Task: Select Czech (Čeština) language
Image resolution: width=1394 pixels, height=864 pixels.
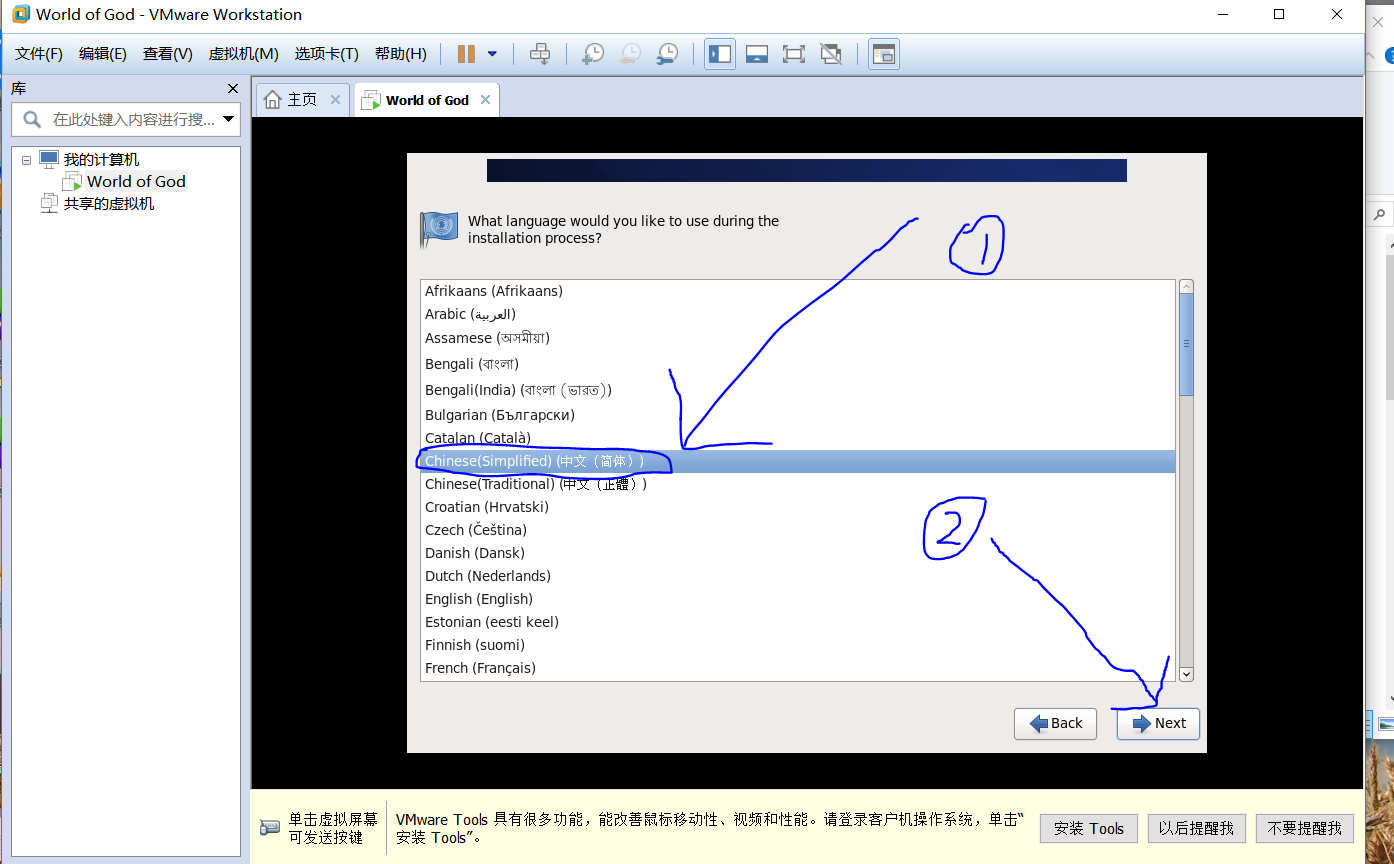Action: 797,530
